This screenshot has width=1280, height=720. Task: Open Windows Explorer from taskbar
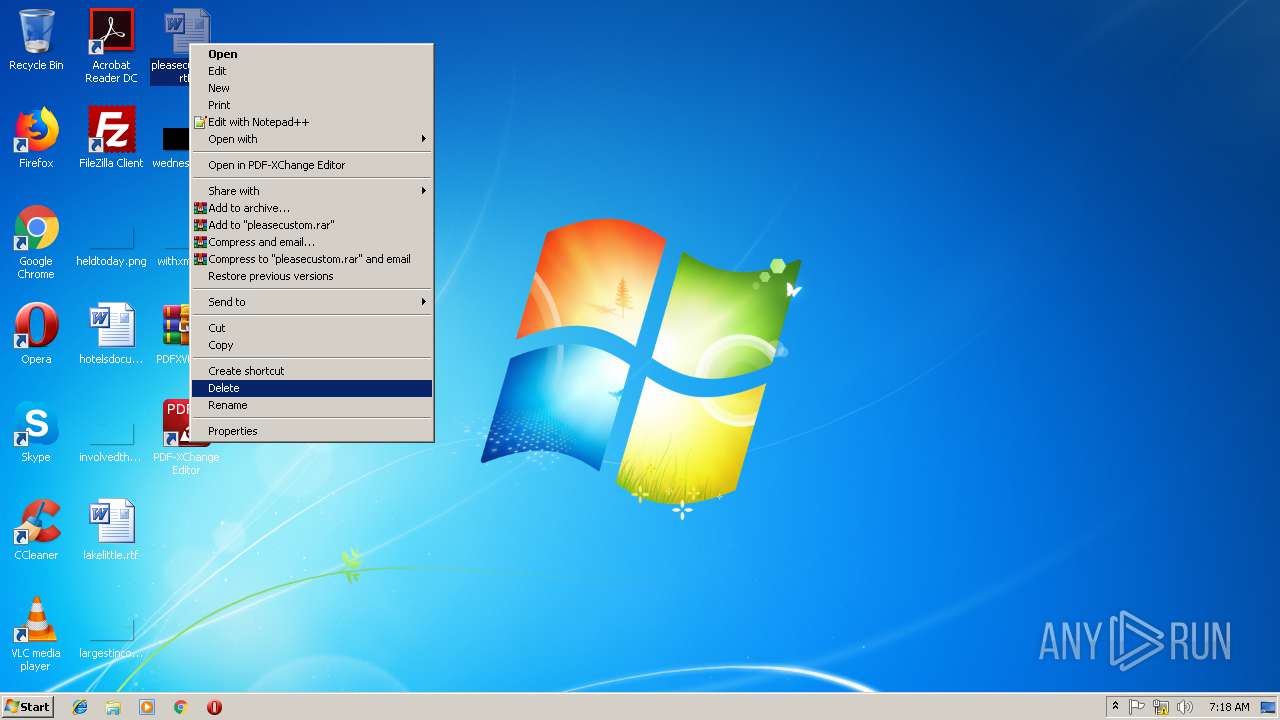113,707
